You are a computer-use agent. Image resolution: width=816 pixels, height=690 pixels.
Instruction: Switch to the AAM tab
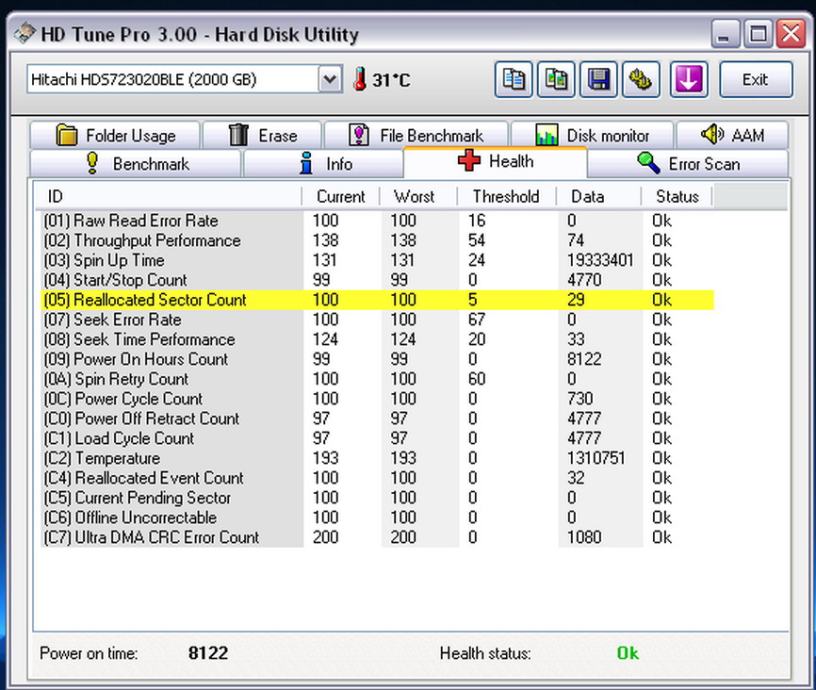[732, 135]
